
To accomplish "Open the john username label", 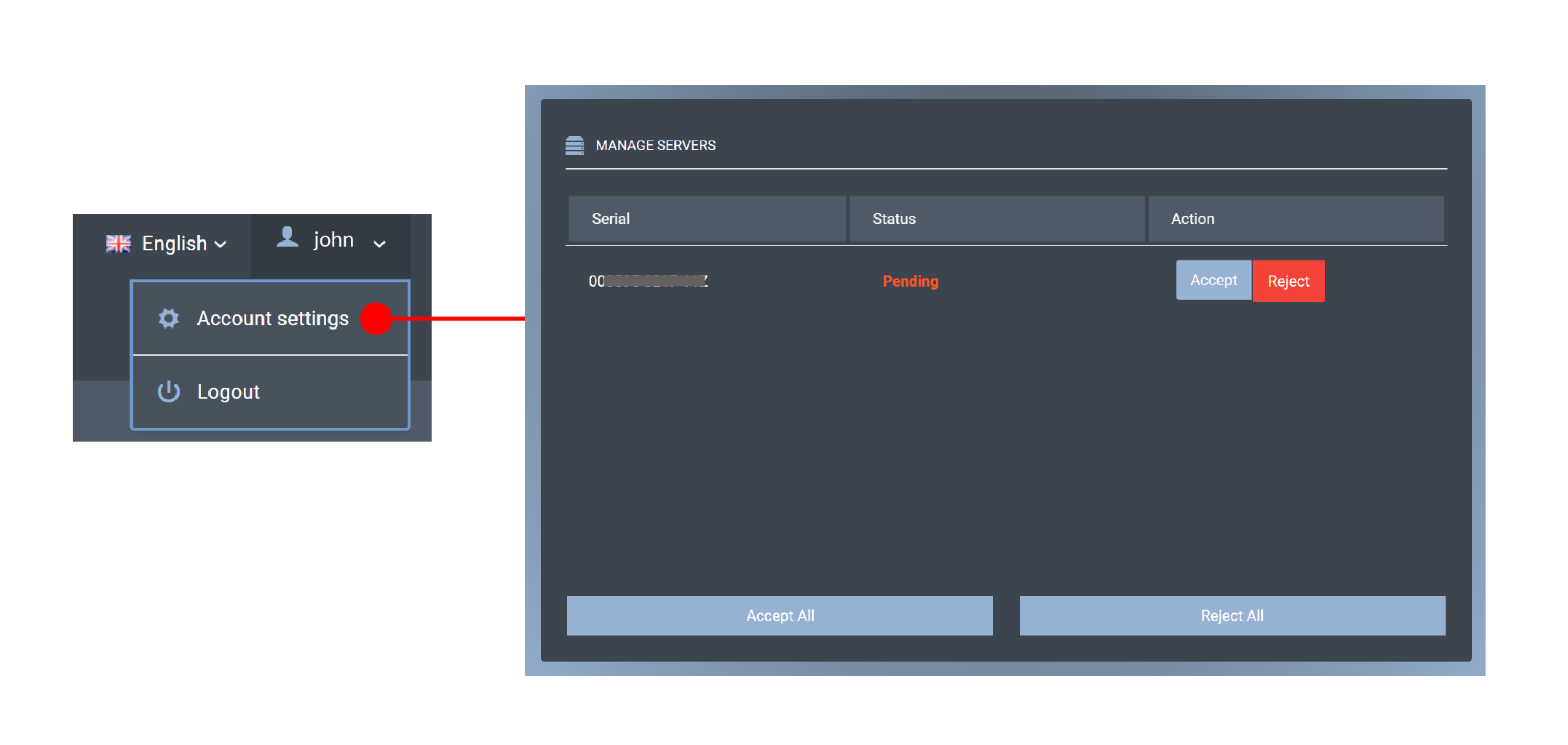I will click(333, 240).
